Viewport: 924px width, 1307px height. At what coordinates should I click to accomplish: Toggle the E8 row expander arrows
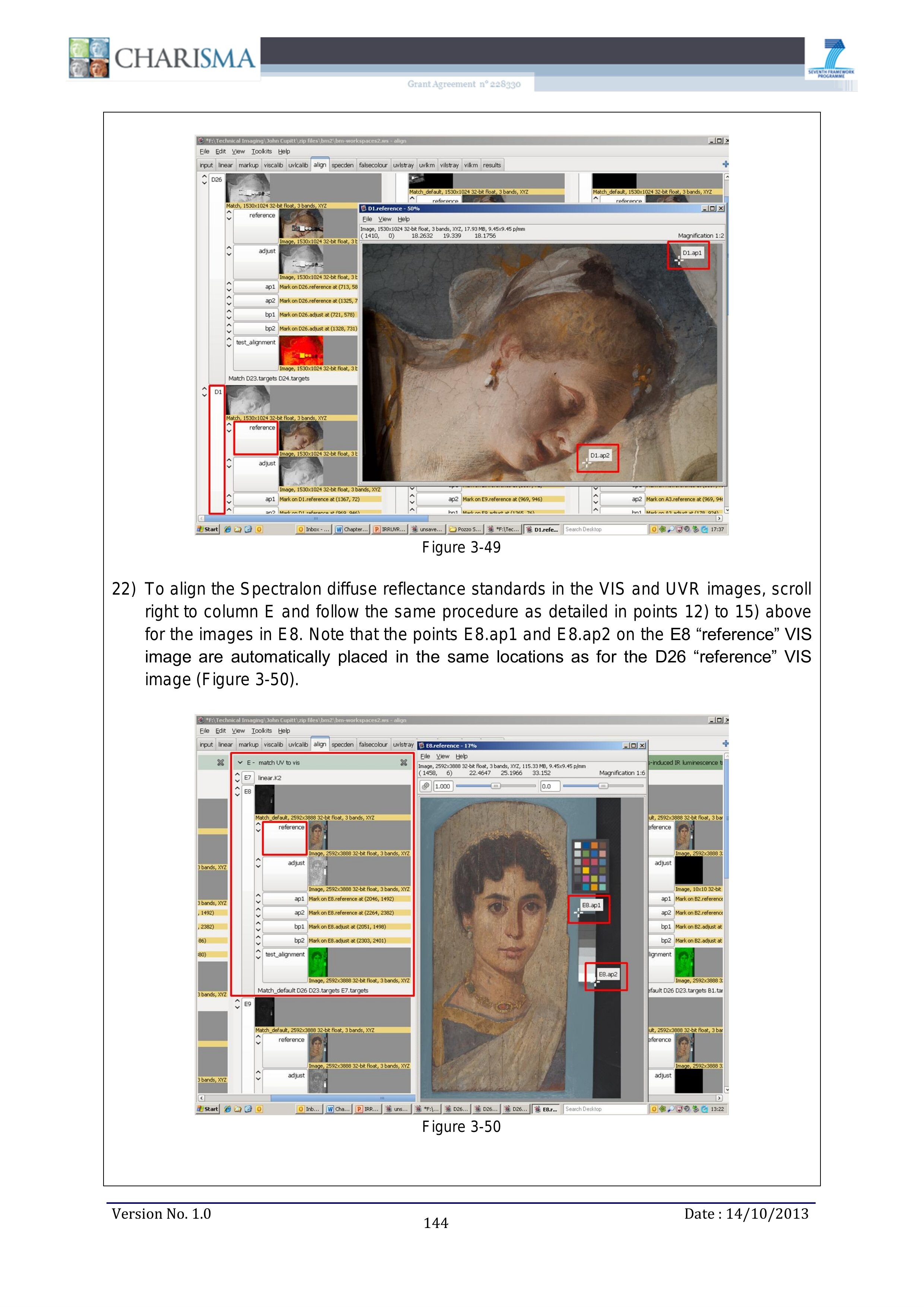237,791
